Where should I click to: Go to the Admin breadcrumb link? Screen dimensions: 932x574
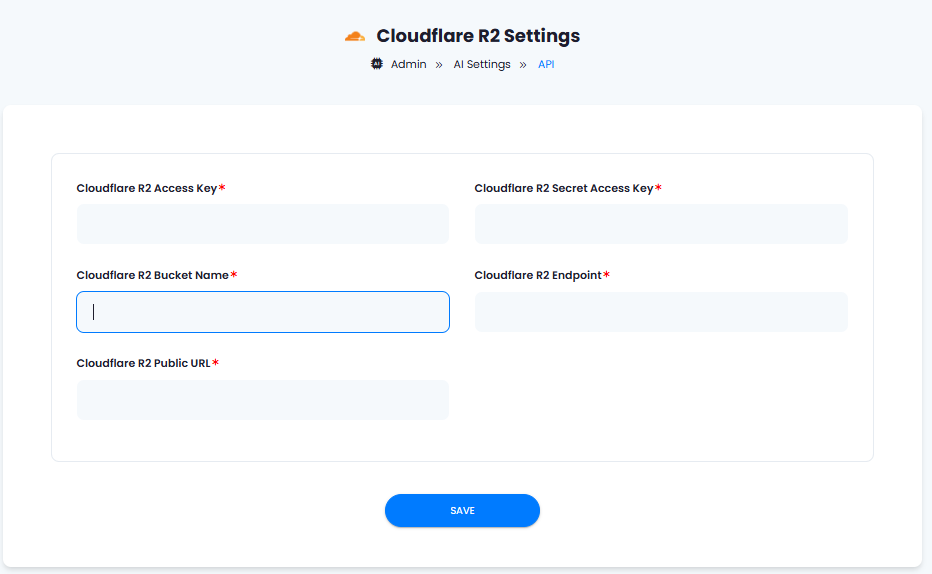(408, 64)
